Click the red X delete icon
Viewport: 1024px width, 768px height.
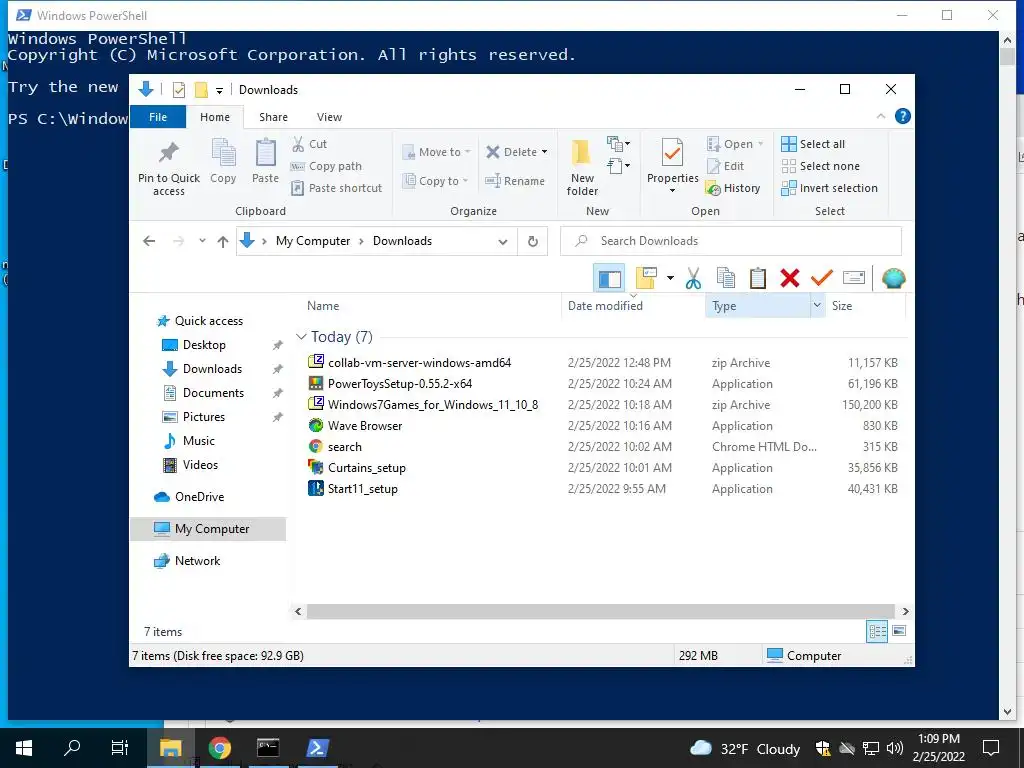coord(790,279)
